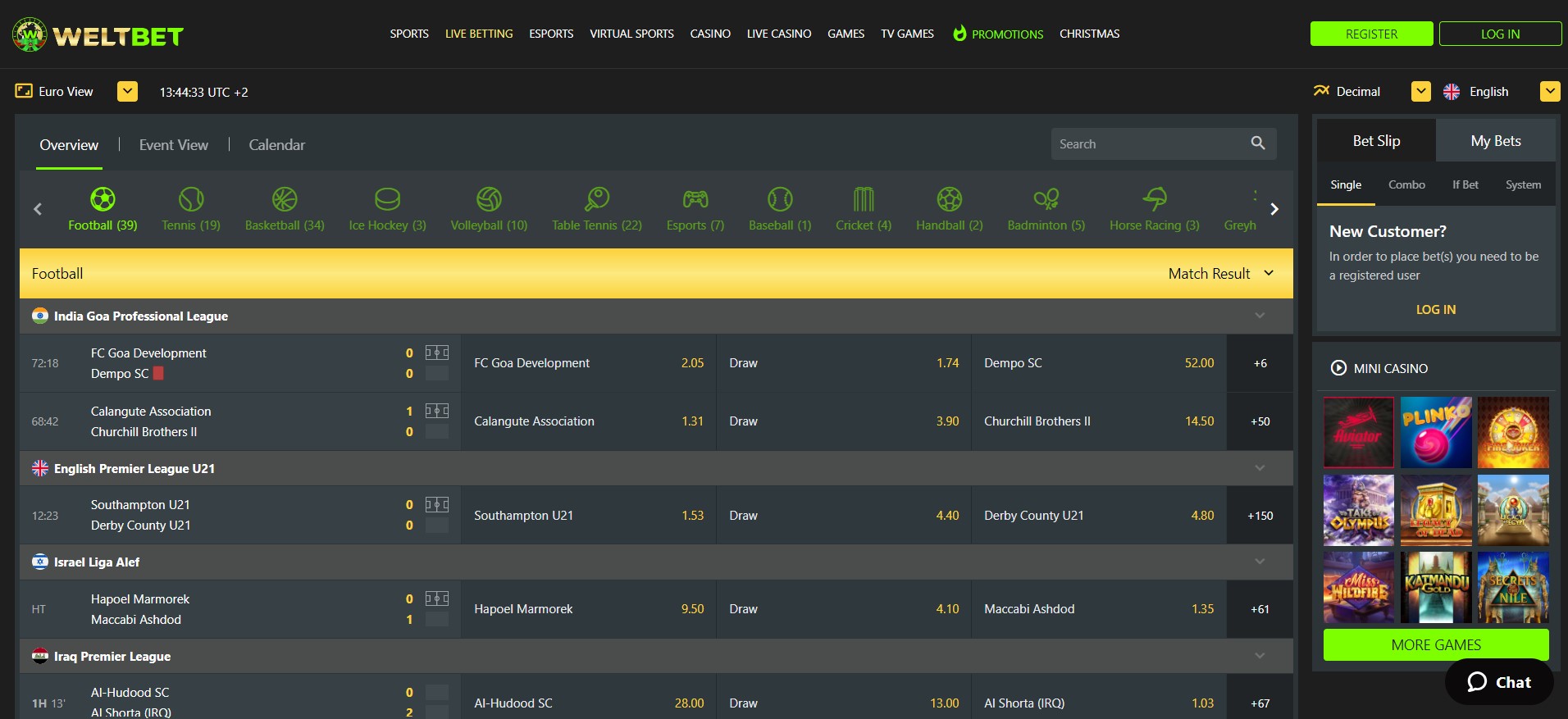This screenshot has height=719, width=1568.
Task: Bet on Maccabi Ashdod at 1.35
Action: point(1099,609)
